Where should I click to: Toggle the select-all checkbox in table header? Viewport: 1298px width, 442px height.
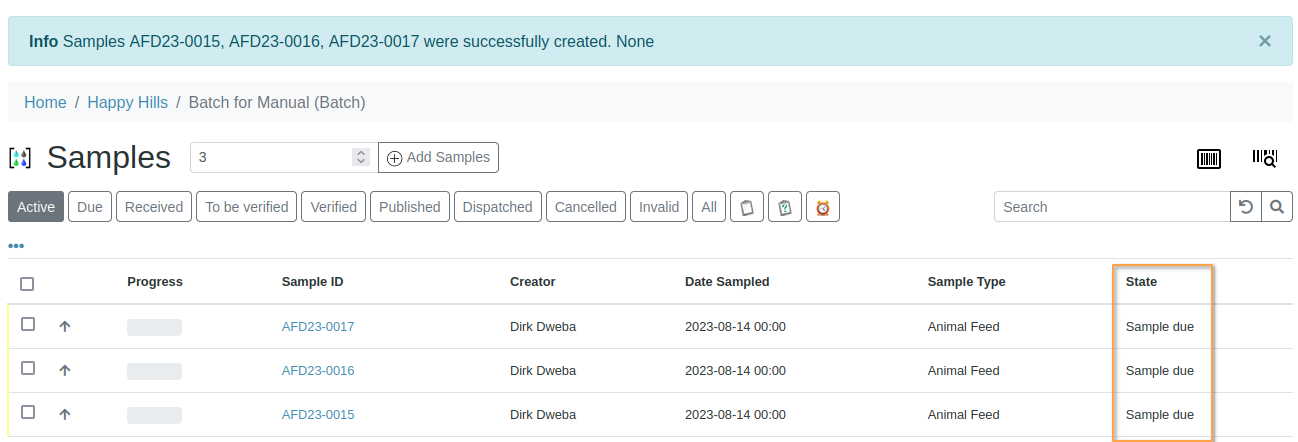[x=27, y=284]
